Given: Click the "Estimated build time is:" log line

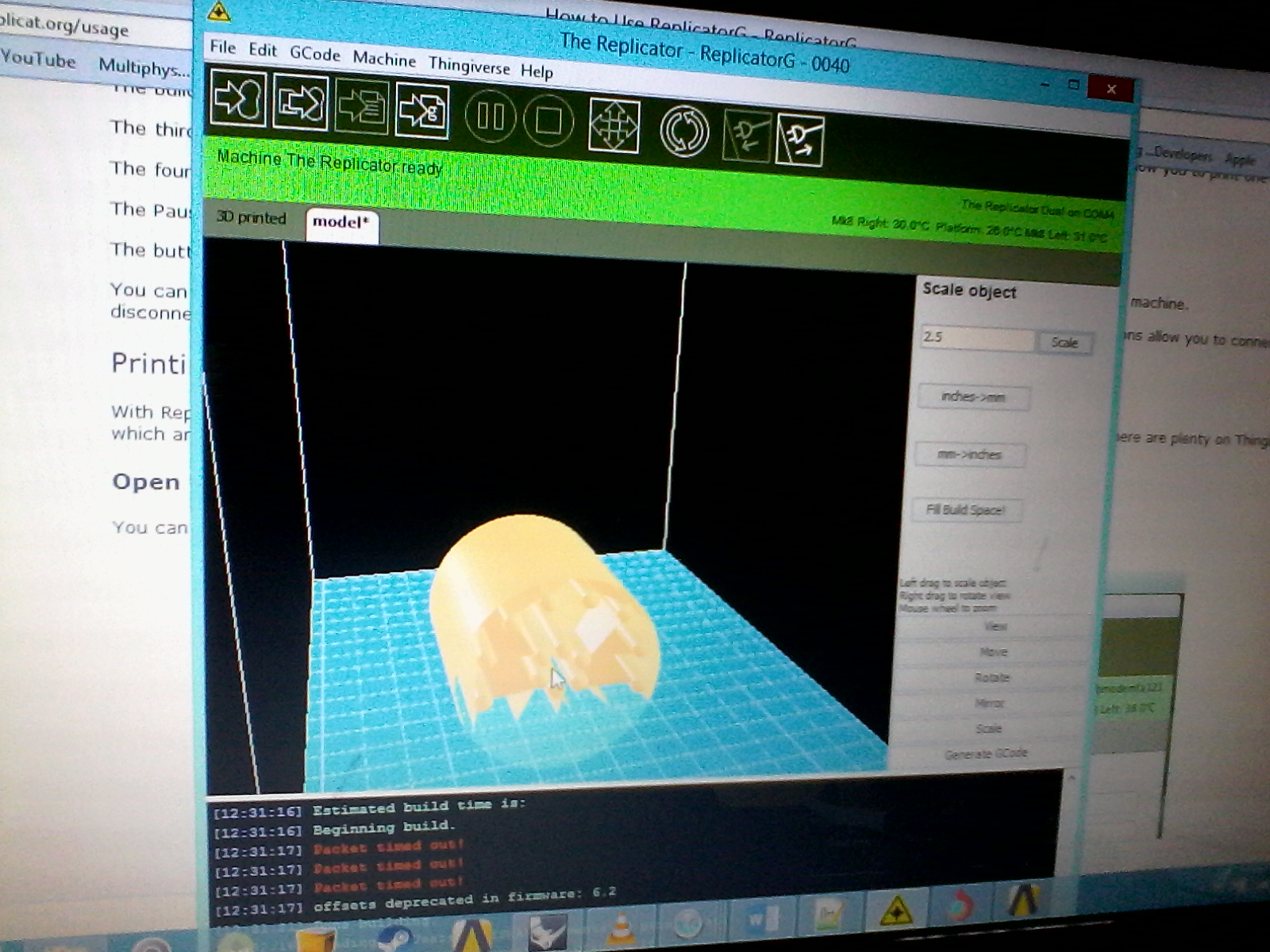Looking at the screenshot, I should click(419, 807).
